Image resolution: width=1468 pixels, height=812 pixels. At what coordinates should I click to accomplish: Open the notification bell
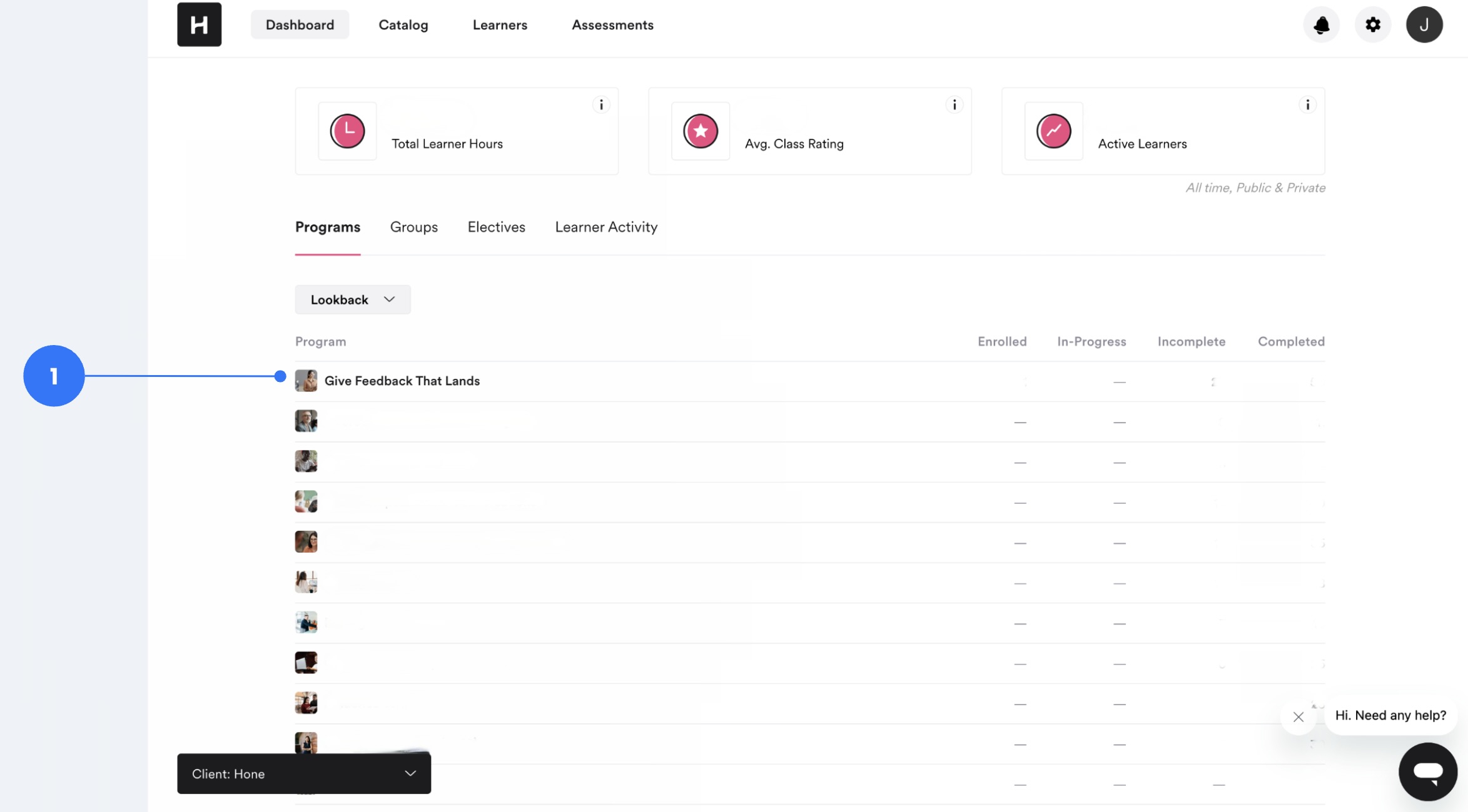point(1322,24)
